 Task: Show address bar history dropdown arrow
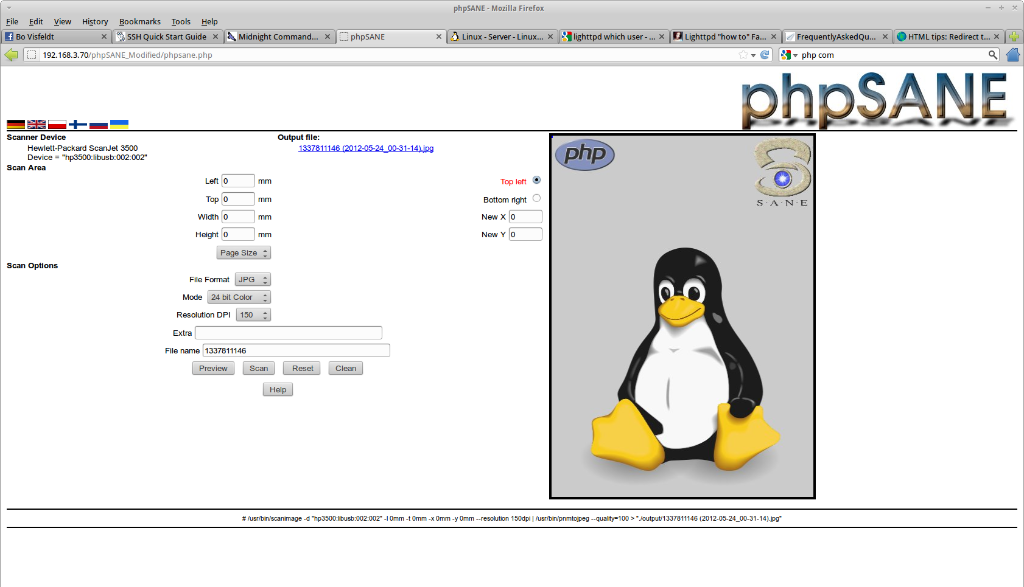pos(753,56)
